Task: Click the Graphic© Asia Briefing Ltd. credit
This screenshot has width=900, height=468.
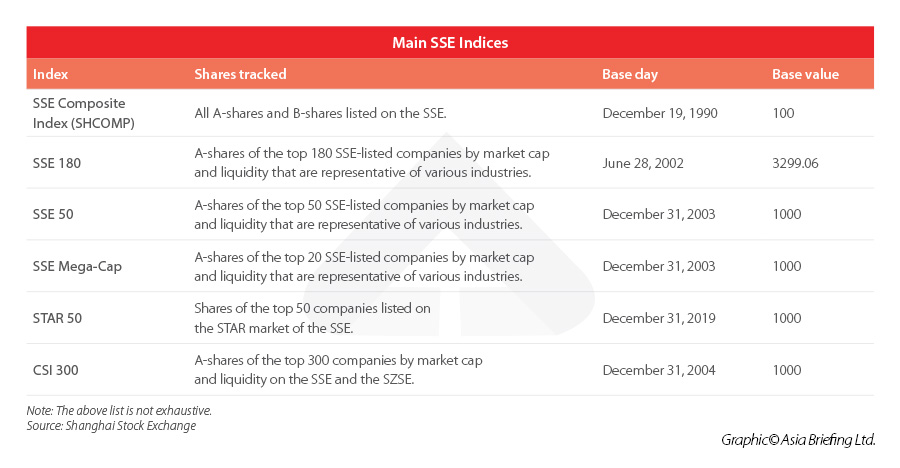Action: [x=798, y=440]
